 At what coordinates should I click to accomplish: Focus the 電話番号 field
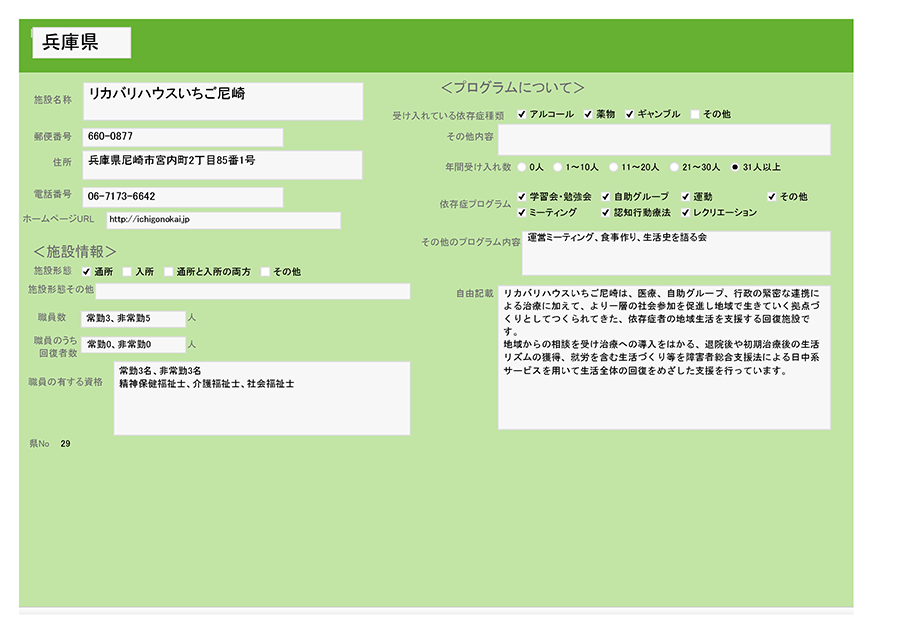coord(182,197)
